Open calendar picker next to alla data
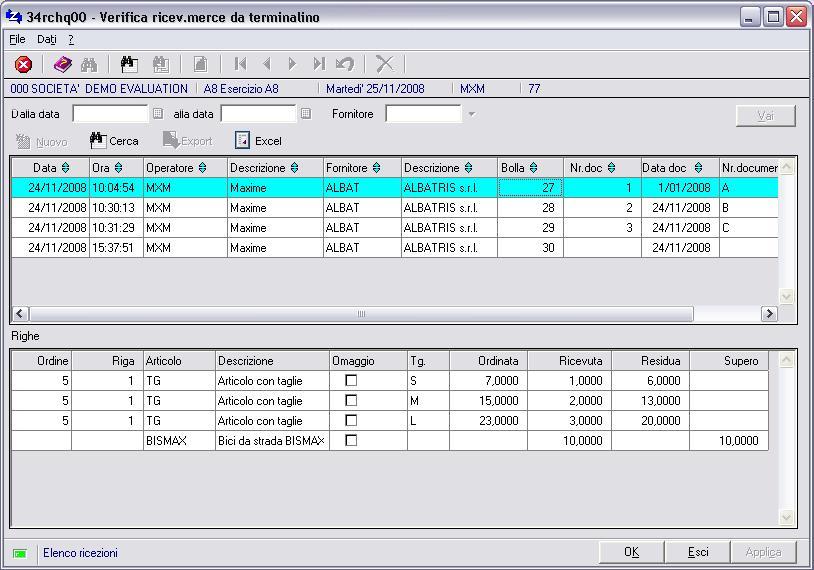The image size is (814, 570). click(x=306, y=114)
